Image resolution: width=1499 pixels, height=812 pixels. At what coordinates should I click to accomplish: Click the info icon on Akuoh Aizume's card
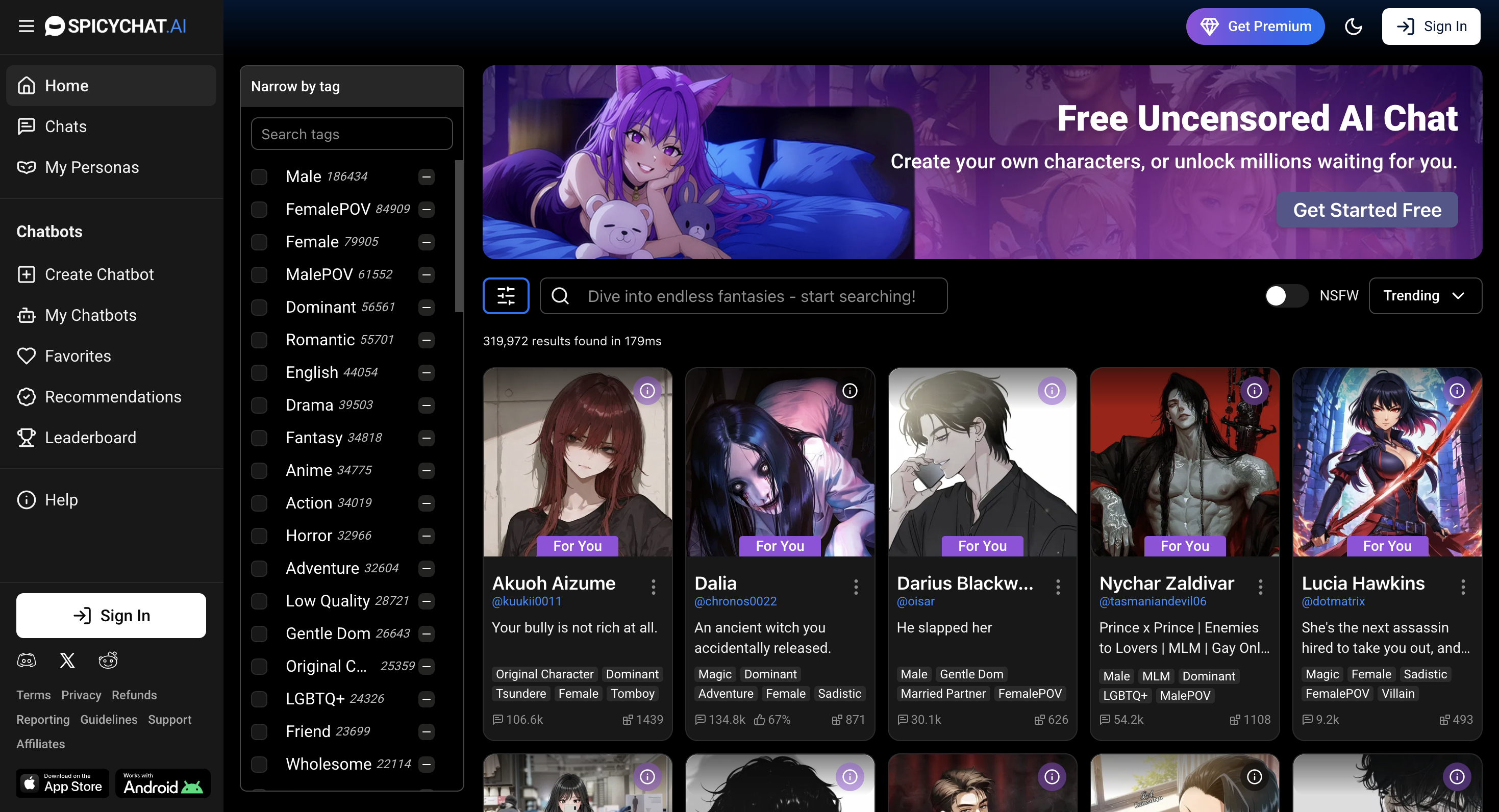[647, 390]
